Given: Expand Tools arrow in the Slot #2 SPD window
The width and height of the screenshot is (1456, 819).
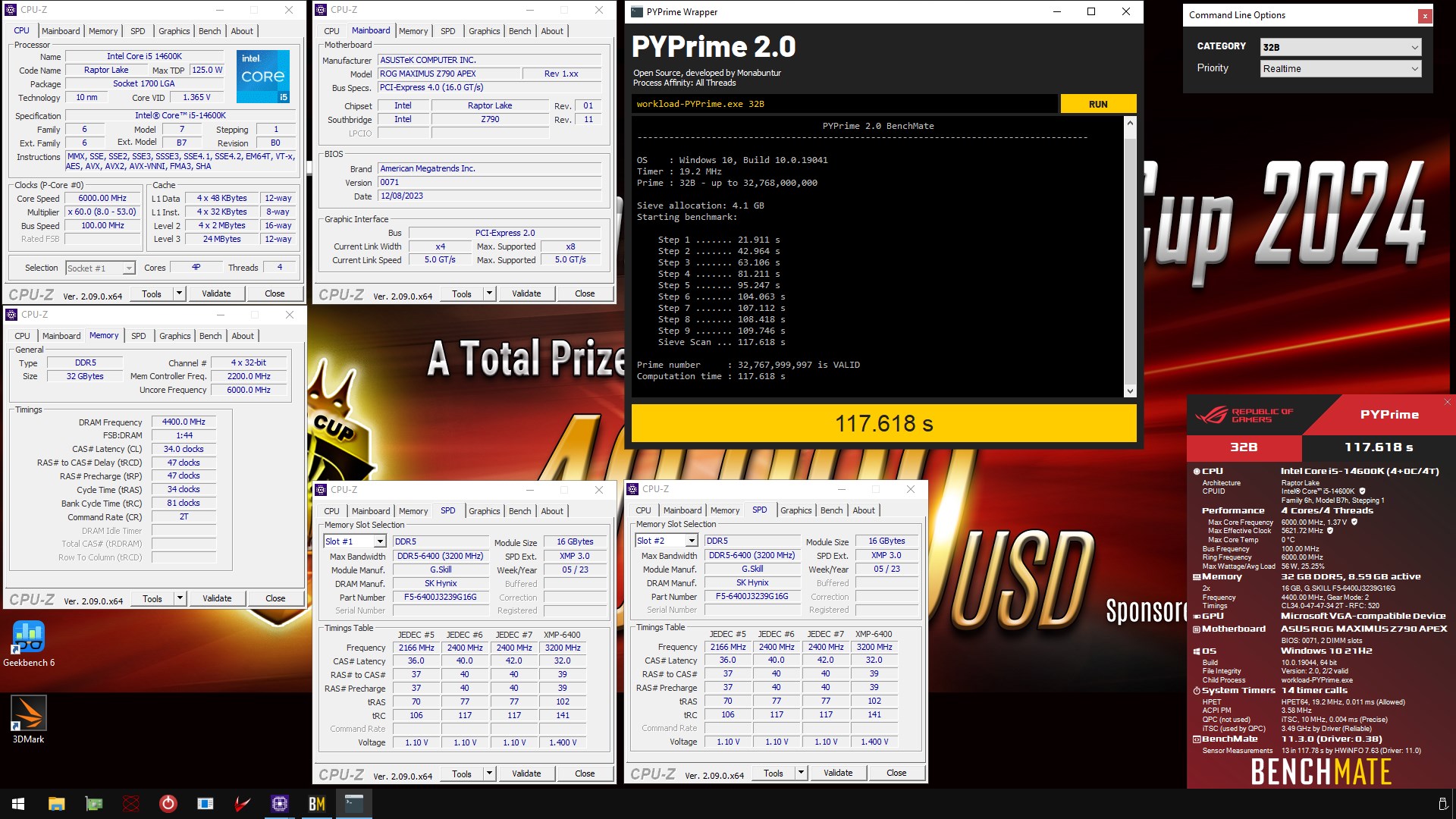Looking at the screenshot, I should pyautogui.click(x=802, y=773).
